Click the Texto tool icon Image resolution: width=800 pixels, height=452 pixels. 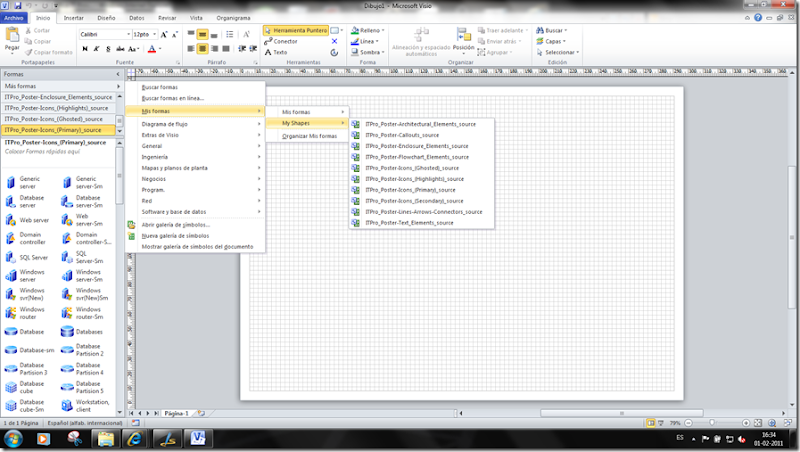click(267, 53)
